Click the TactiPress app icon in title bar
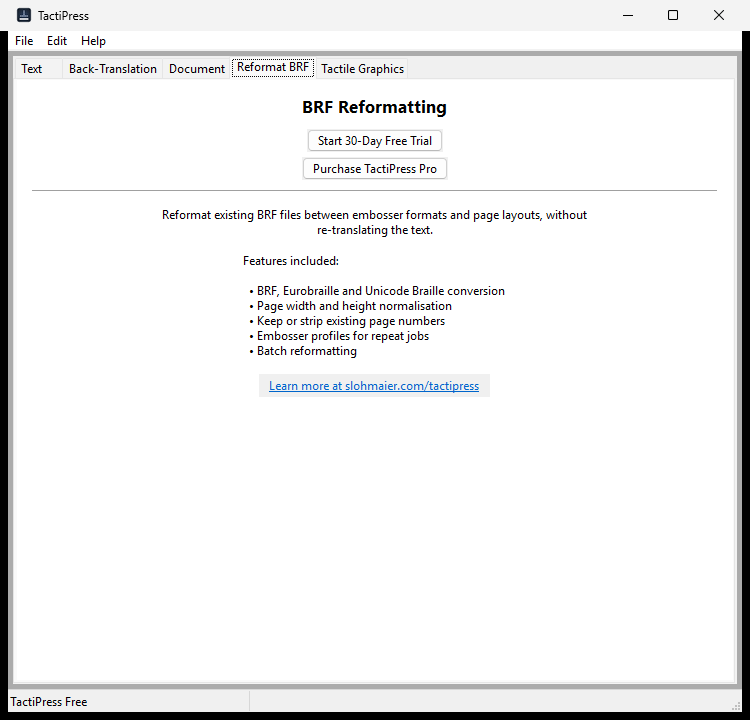Screen dimensions: 750x720 tap(24, 15)
